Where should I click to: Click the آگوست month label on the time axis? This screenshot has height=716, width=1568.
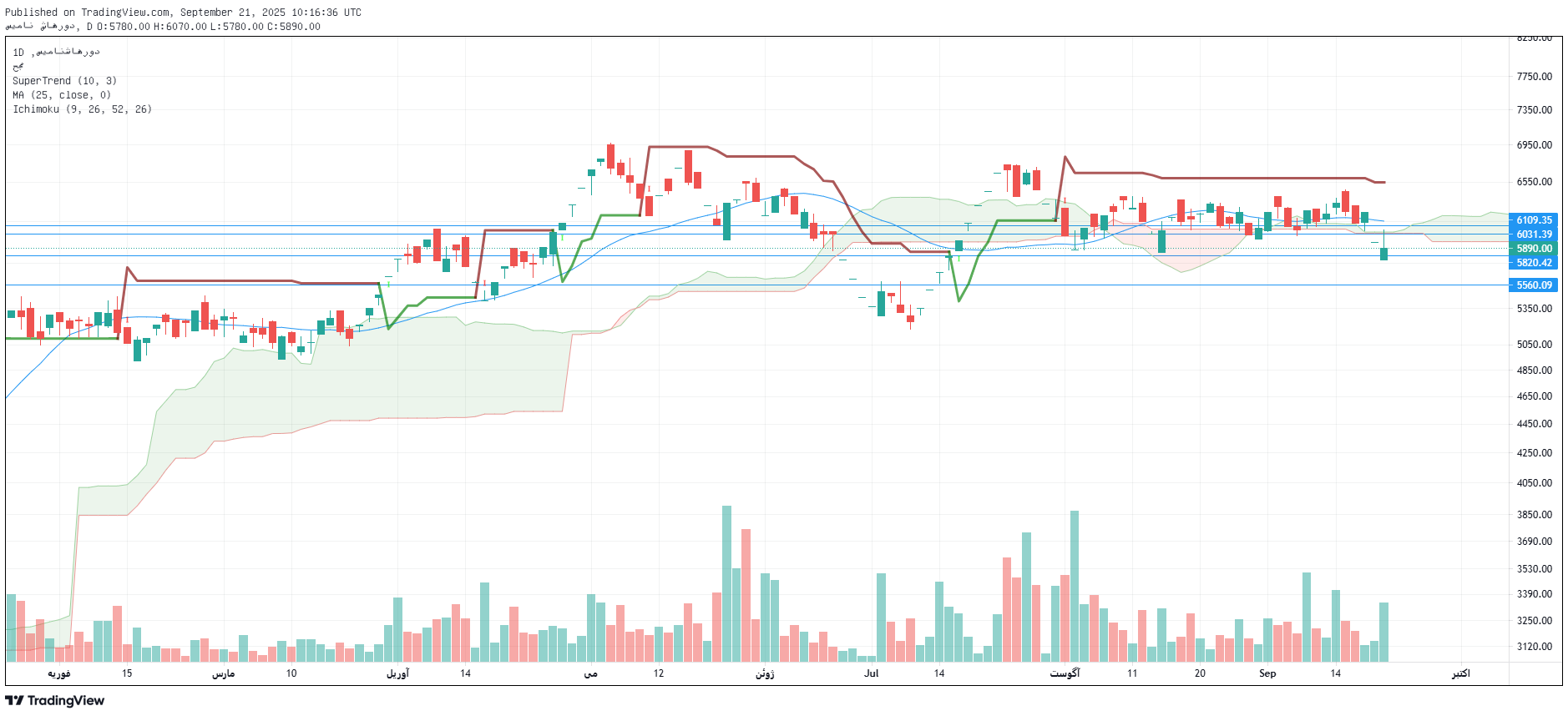[x=1065, y=673]
